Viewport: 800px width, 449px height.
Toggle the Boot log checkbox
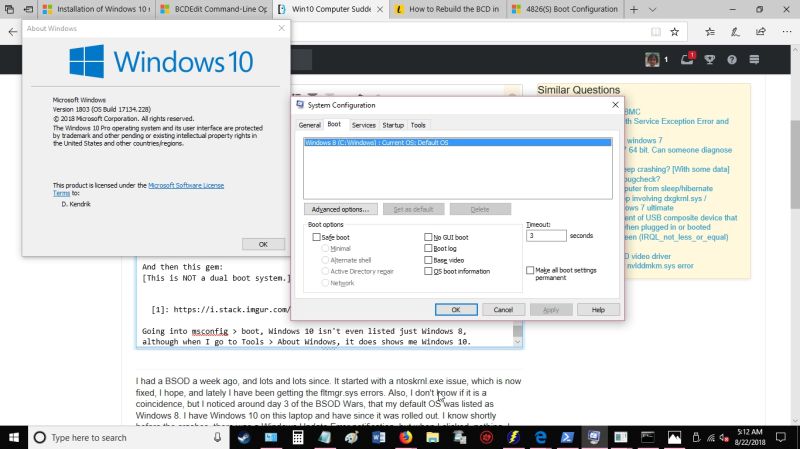coord(428,248)
